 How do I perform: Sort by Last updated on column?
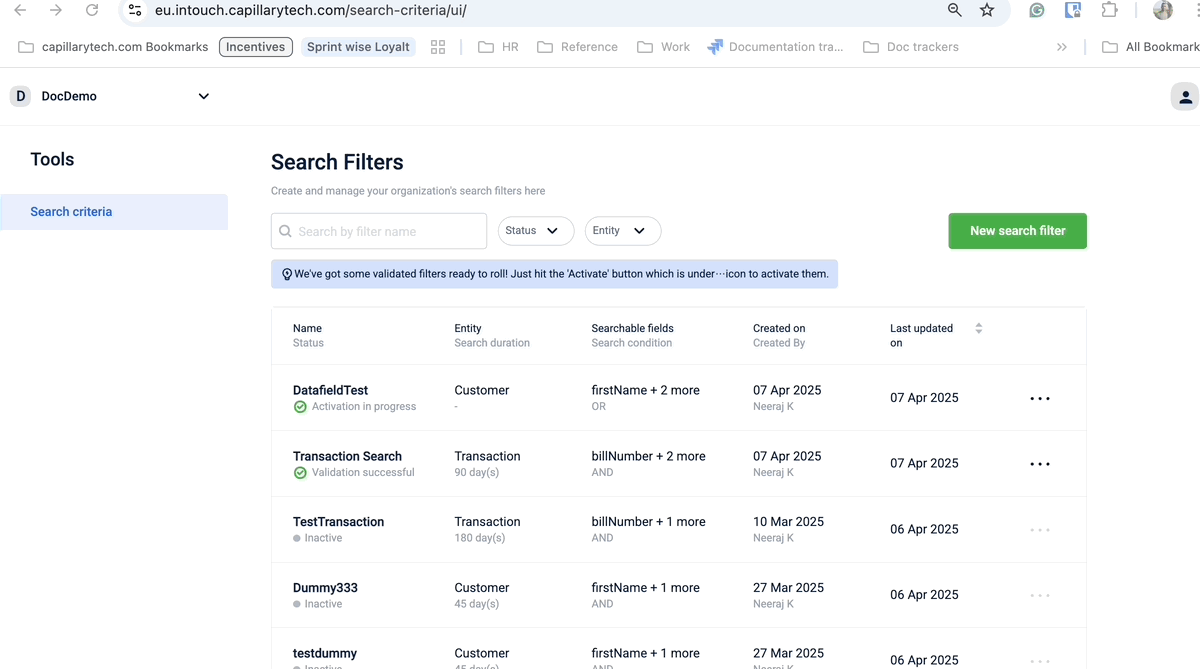pos(978,328)
